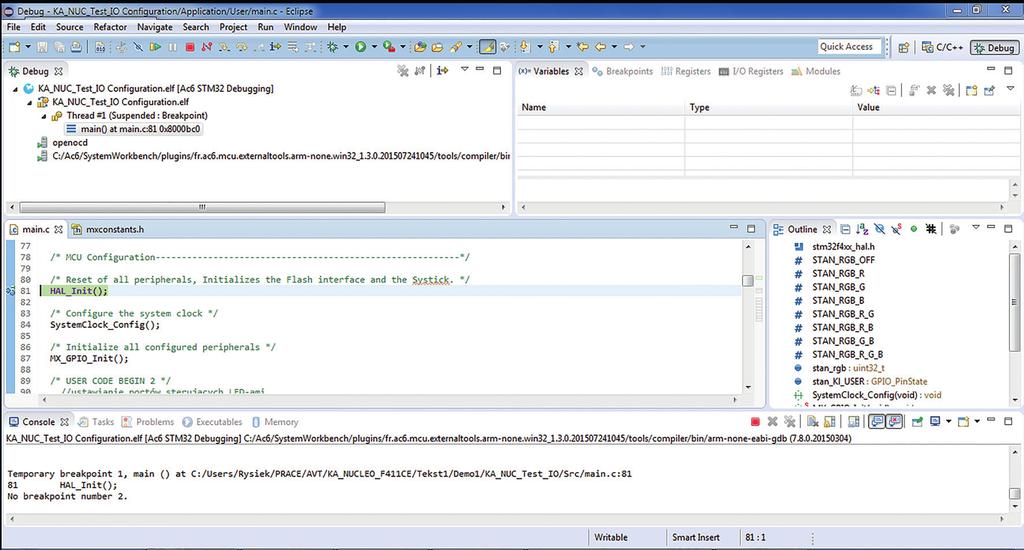The width and height of the screenshot is (1024, 550).
Task: Click the Outline vertical scrollbar thumb
Action: pos(1015,303)
